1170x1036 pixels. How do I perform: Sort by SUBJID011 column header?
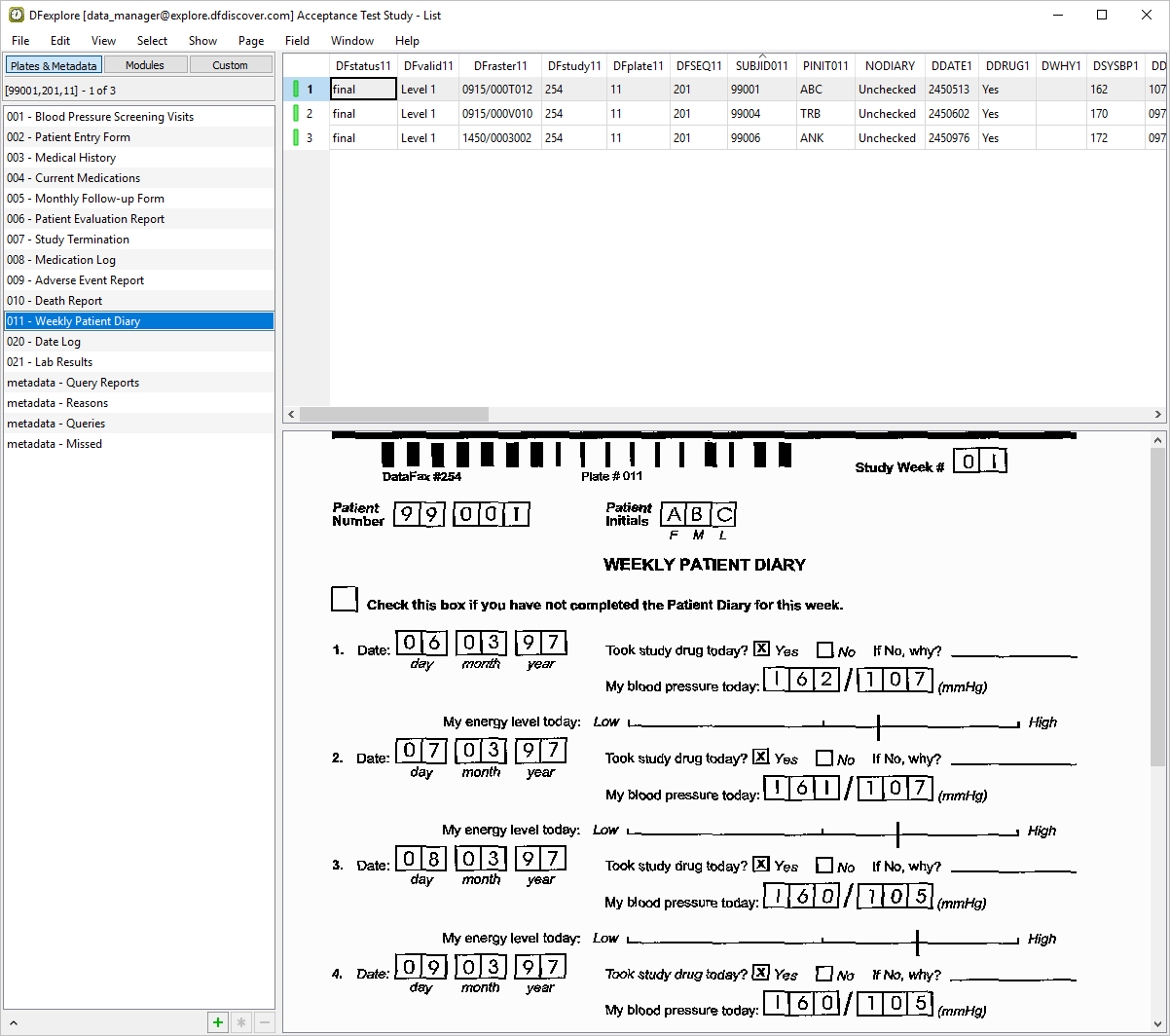tap(761, 66)
